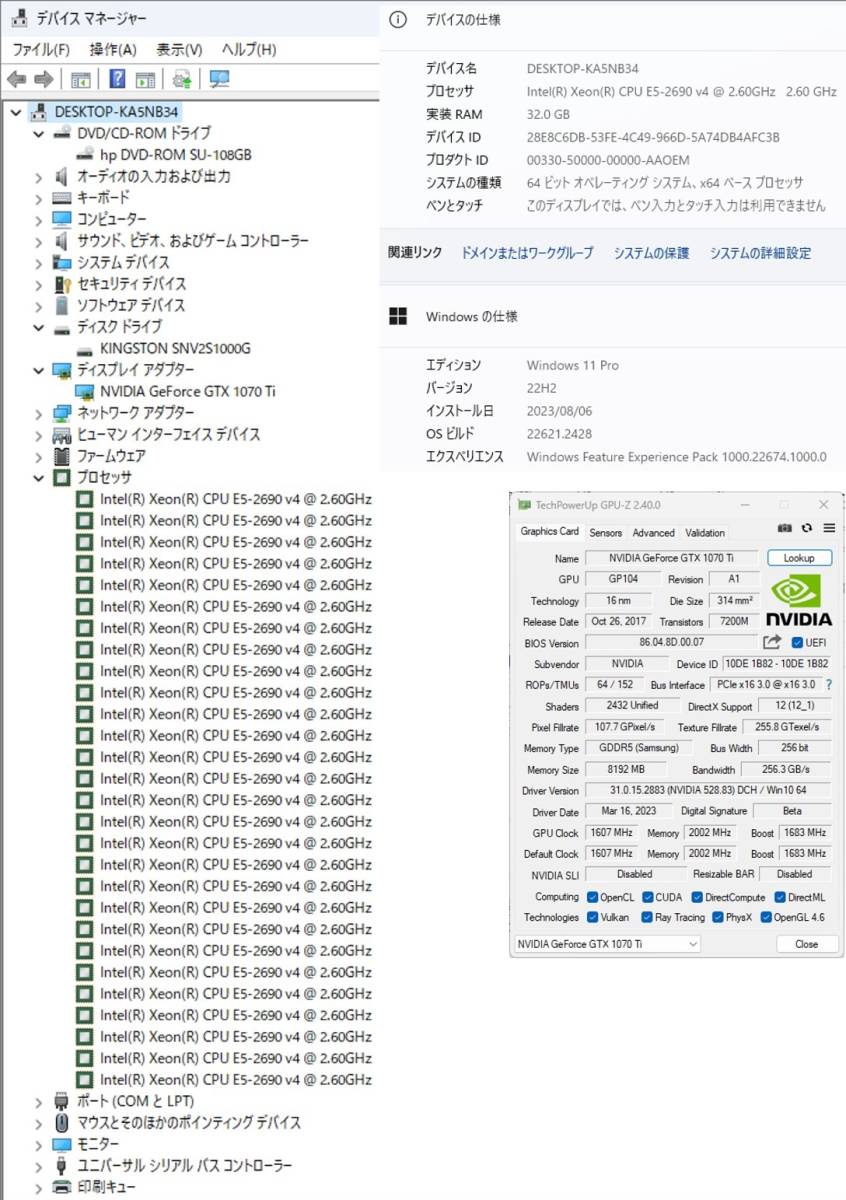Expand the モニター node
The width and height of the screenshot is (846, 1200).
[x=39, y=1144]
